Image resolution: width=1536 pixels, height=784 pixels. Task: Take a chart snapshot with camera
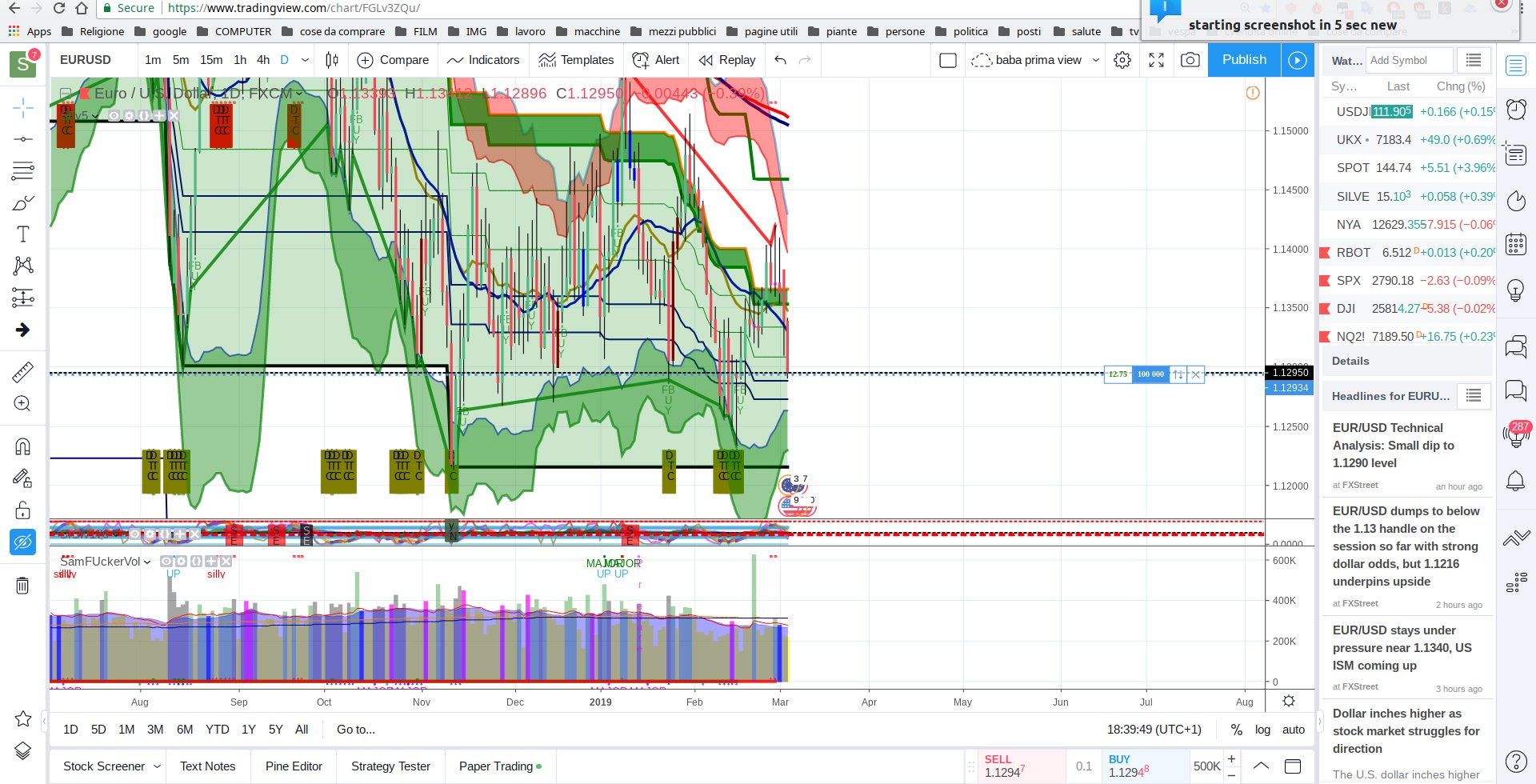click(x=1190, y=60)
